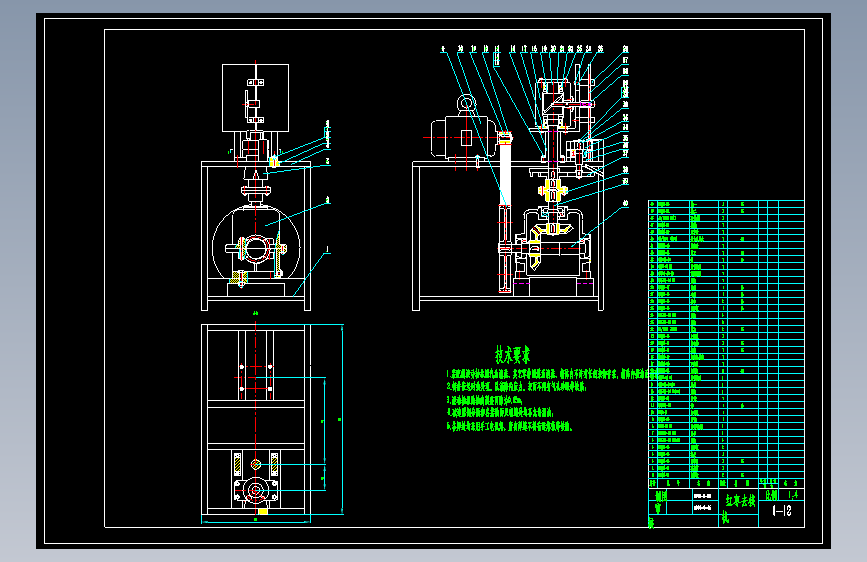Select the lifting eye ring on the motor
The height and width of the screenshot is (562, 867).
tap(466, 104)
